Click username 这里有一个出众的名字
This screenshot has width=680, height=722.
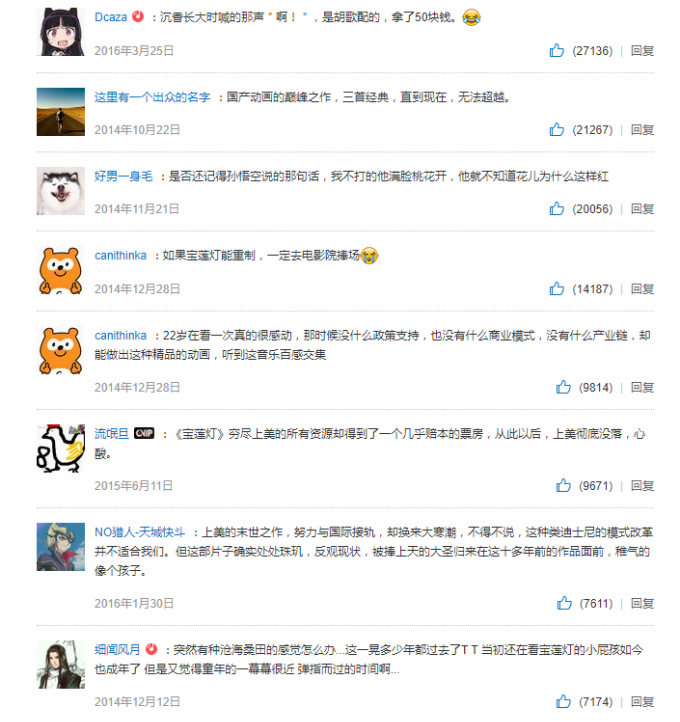pyautogui.click(x=152, y=97)
